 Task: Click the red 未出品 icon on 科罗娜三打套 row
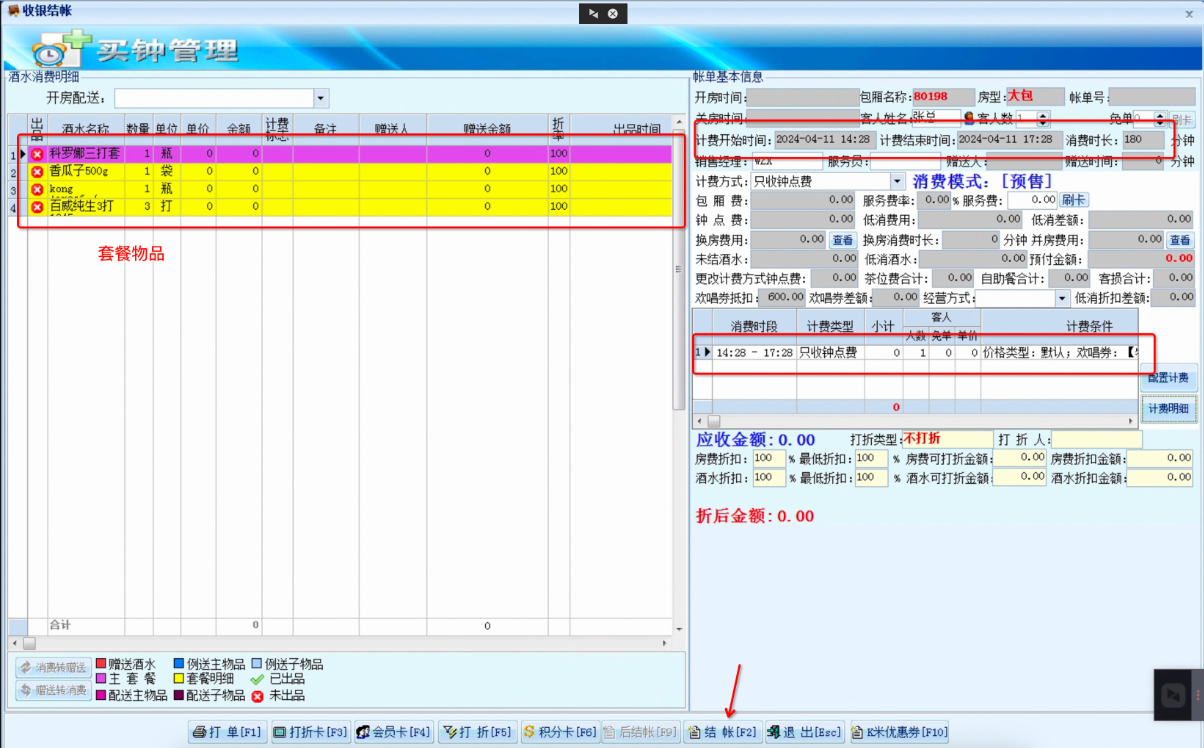pos(37,154)
